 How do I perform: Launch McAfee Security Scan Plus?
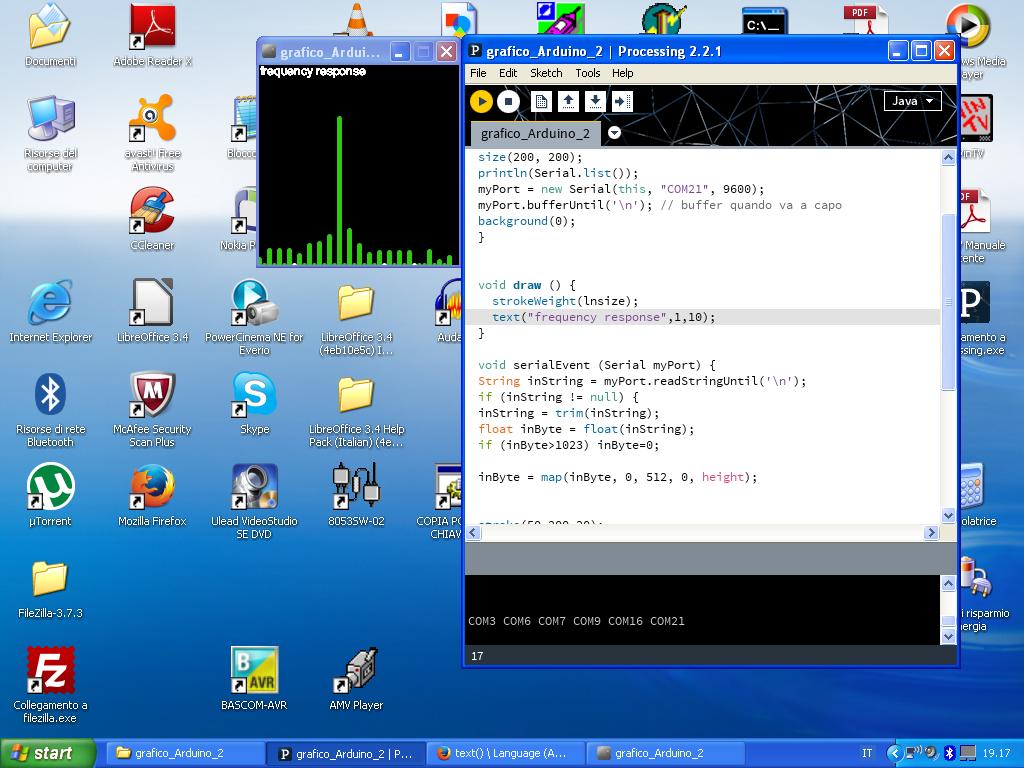152,409
